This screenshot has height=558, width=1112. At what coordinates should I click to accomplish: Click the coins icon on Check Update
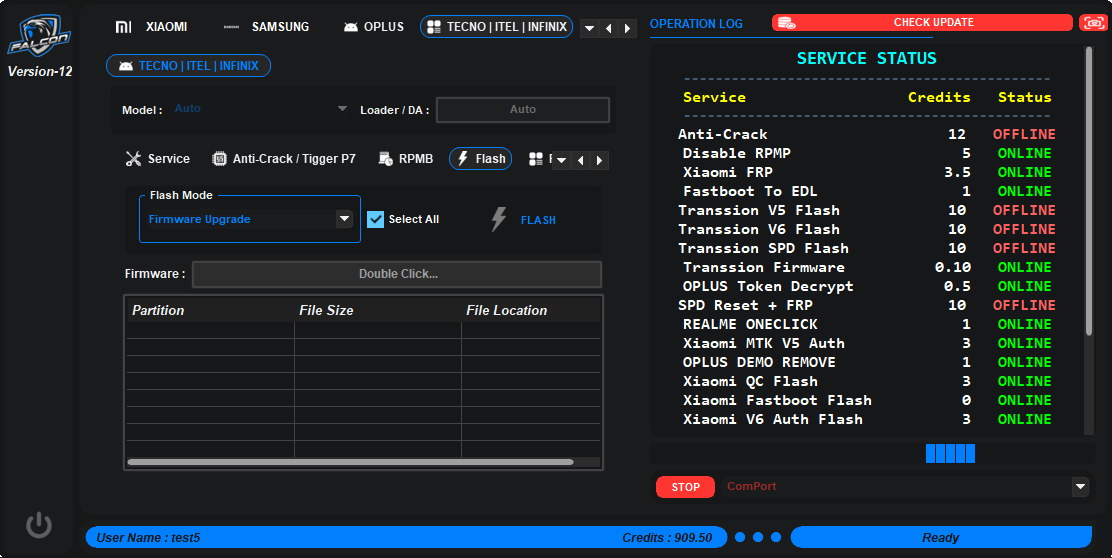pyautogui.click(x=786, y=23)
